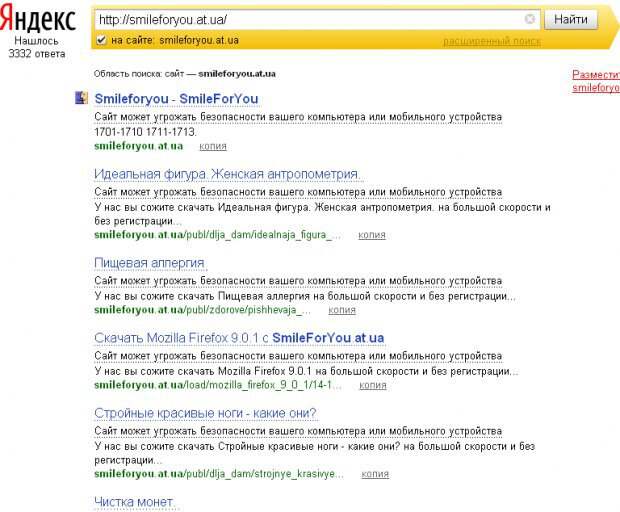Open the "Пищевая аллергия" search result
620x512 pixels.
[149, 262]
